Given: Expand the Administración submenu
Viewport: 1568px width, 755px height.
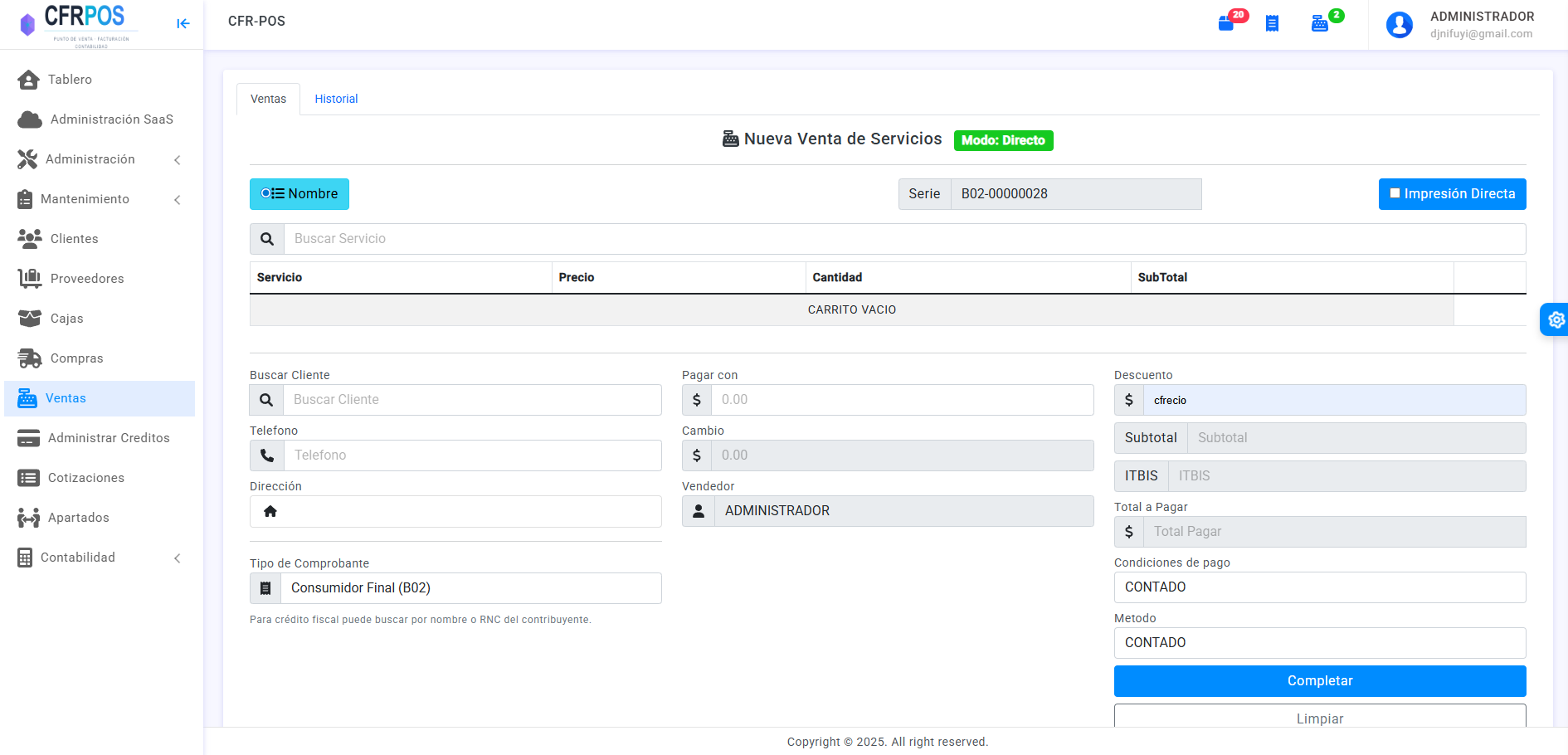Looking at the screenshot, I should pos(100,159).
